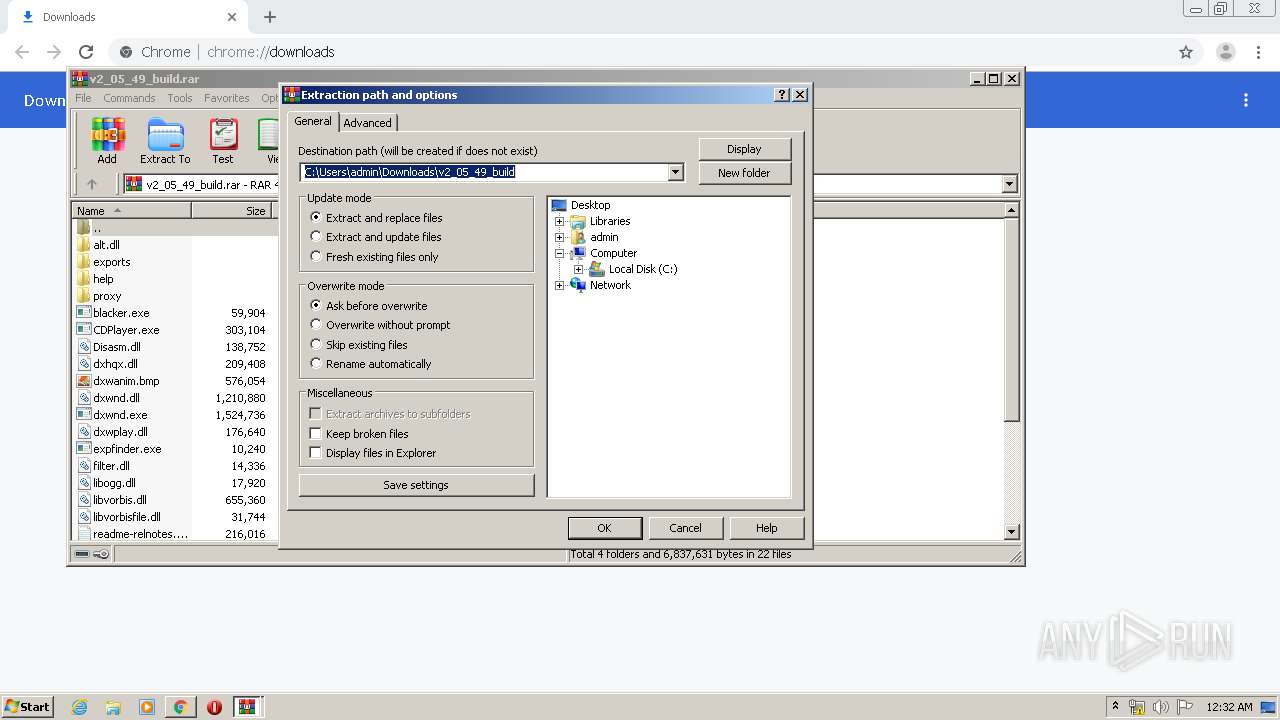
Task: Click Save settings
Action: [416, 485]
